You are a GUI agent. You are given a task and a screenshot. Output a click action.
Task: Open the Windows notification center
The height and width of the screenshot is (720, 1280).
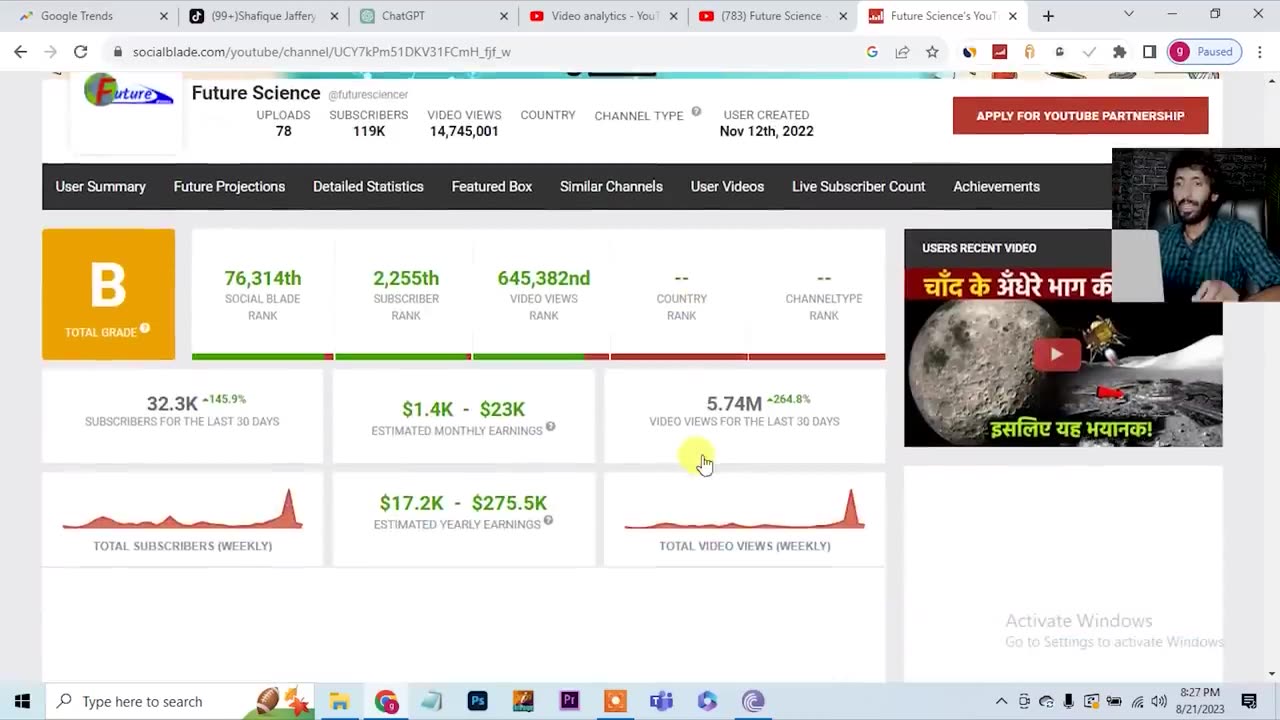click(x=1249, y=701)
